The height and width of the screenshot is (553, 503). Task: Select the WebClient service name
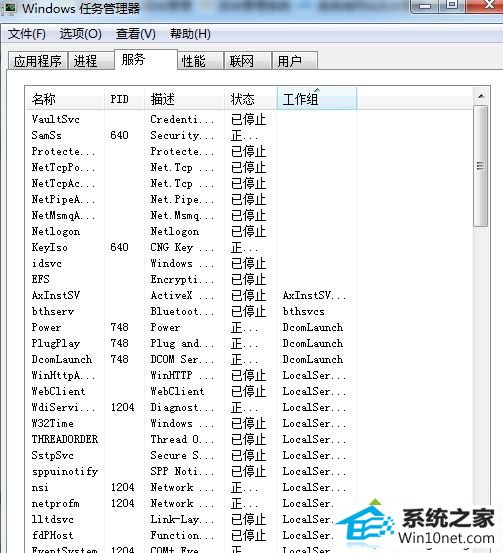coord(58,391)
